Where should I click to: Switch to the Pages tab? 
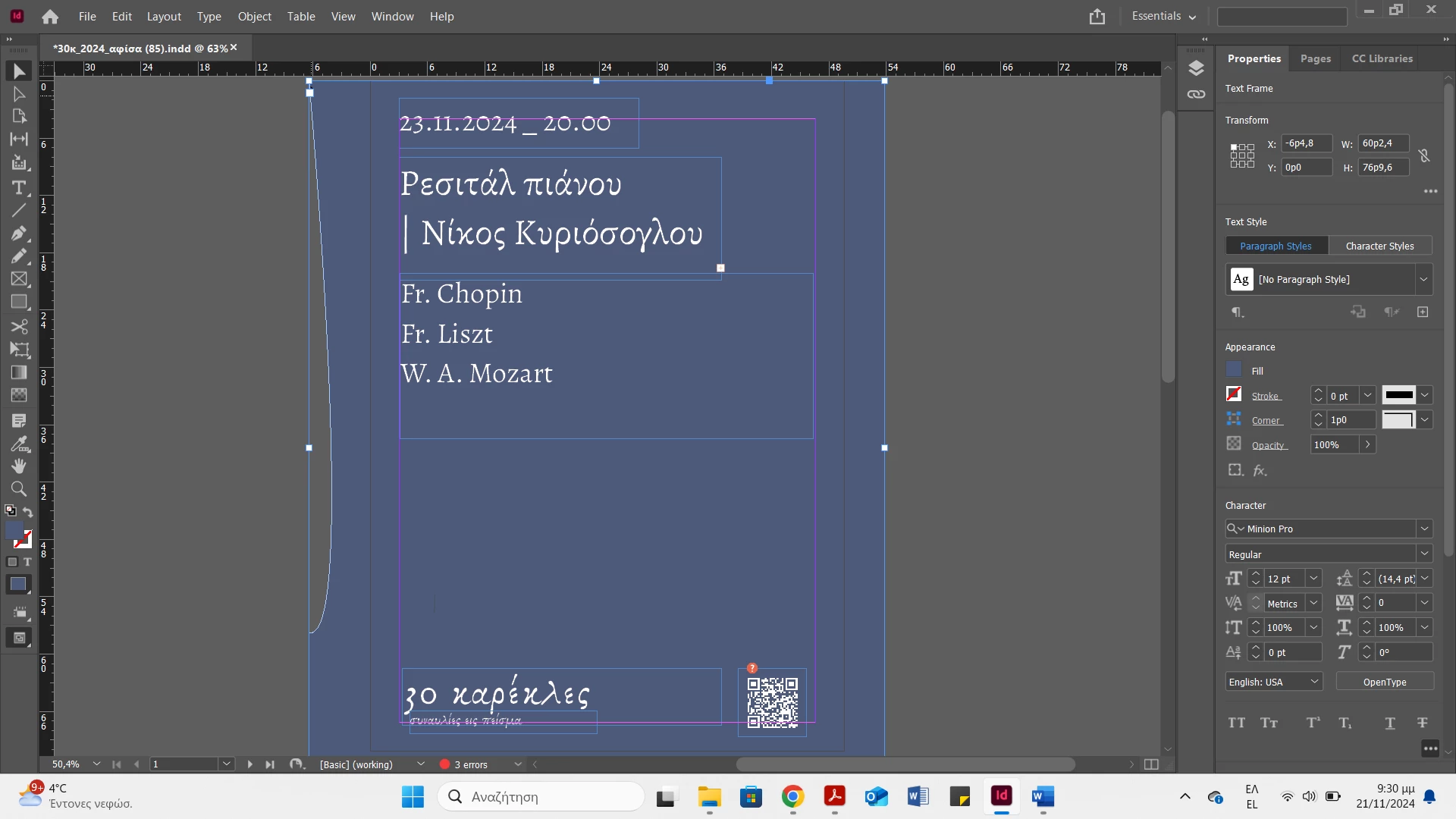[x=1315, y=58]
